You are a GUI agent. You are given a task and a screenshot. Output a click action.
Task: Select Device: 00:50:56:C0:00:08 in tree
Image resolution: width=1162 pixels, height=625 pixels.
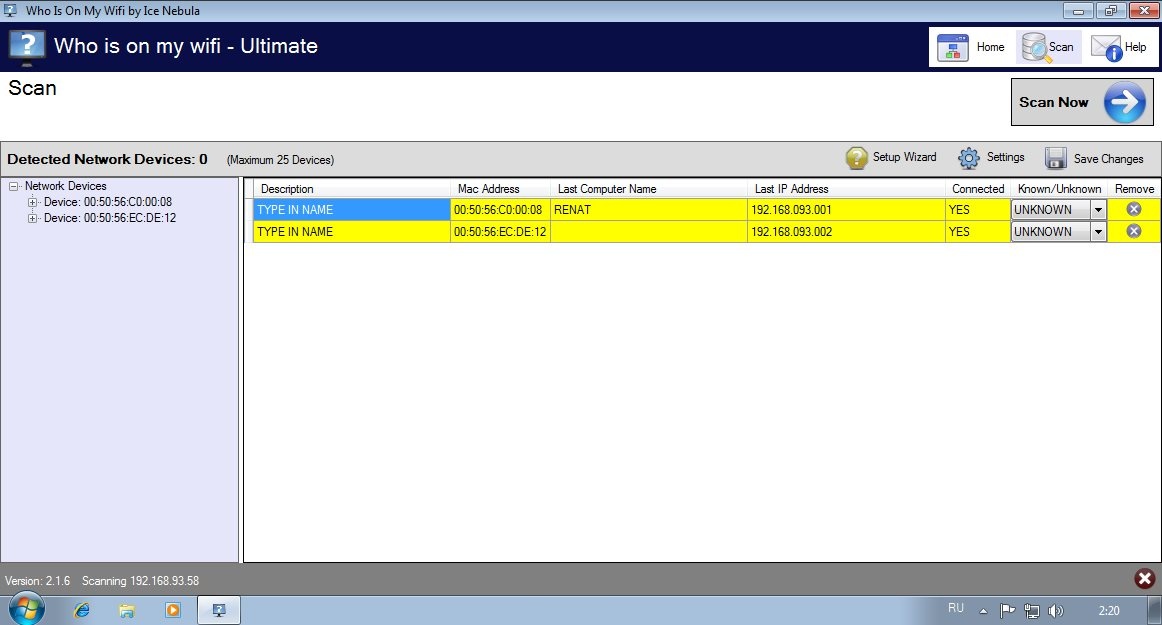tap(107, 202)
